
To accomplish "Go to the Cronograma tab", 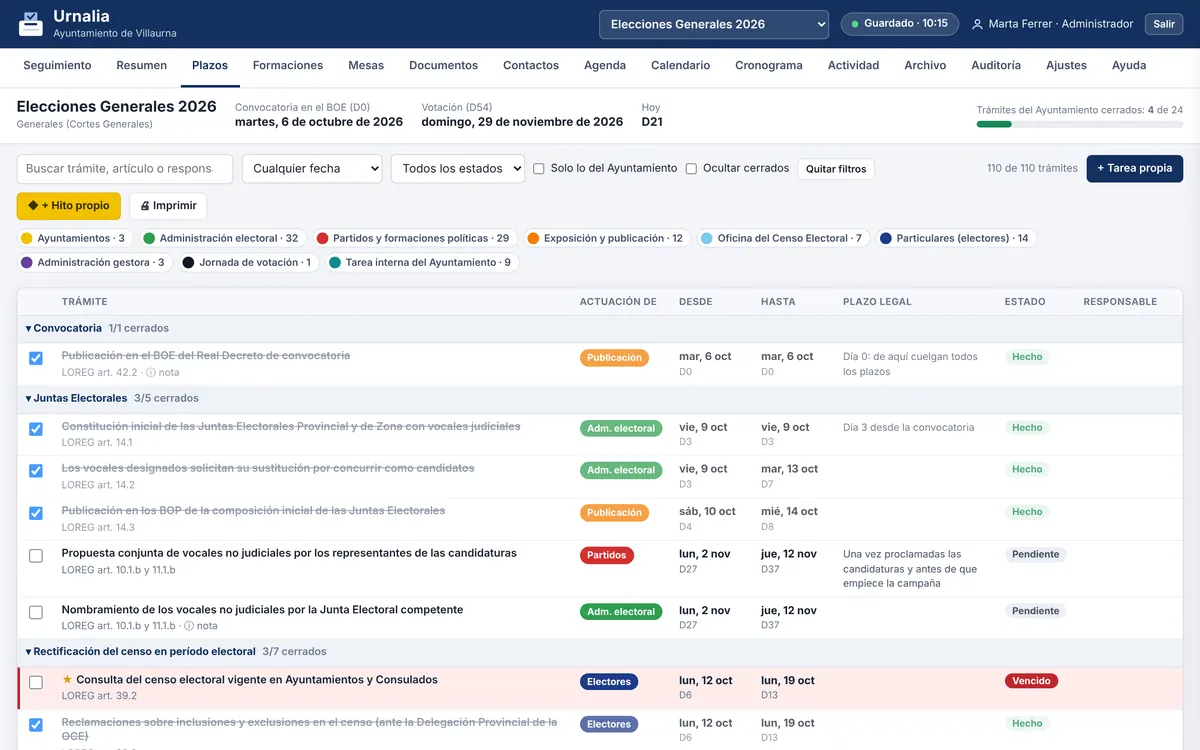I will point(769,66).
